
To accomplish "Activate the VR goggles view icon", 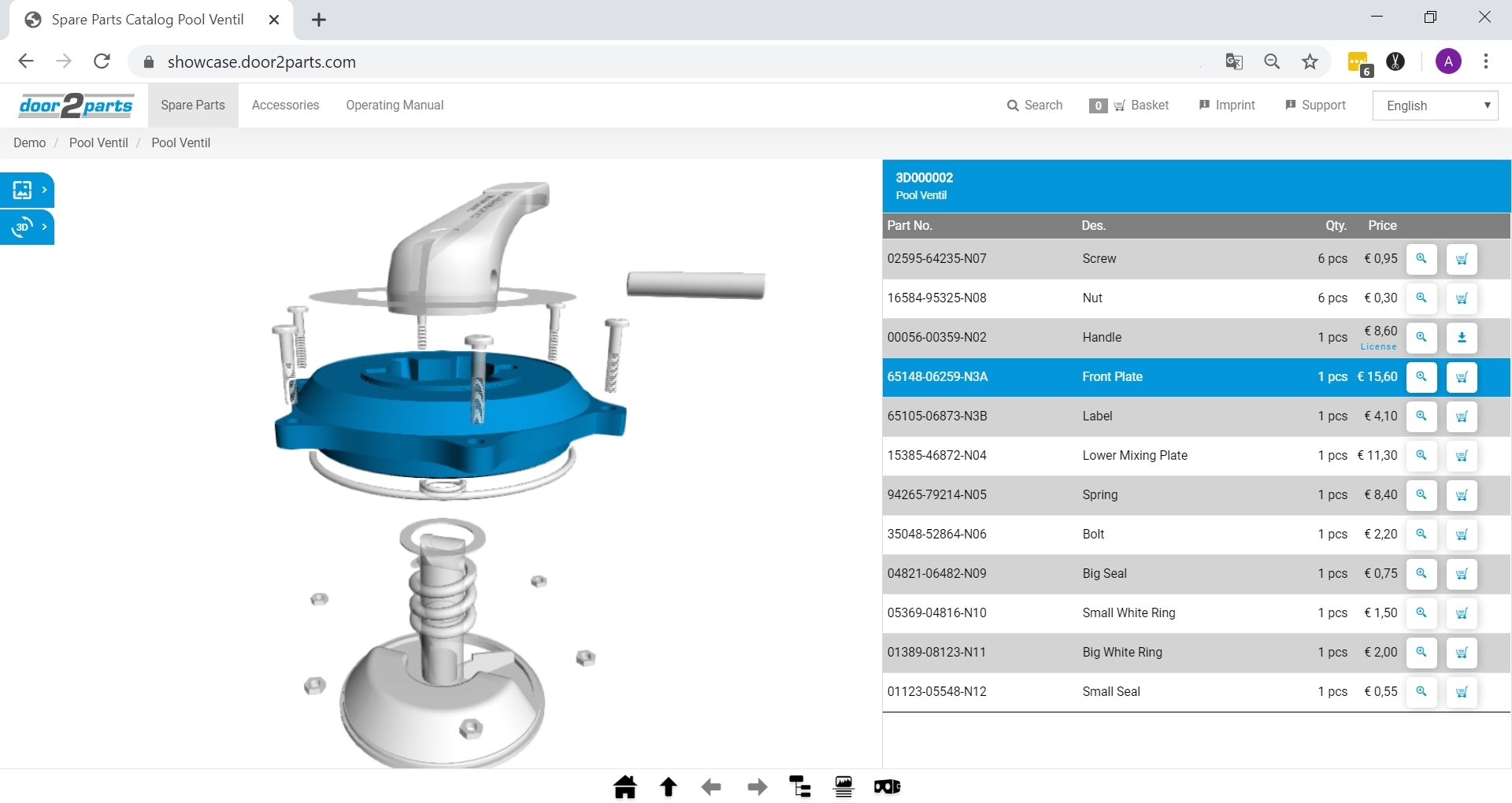I will (888, 786).
